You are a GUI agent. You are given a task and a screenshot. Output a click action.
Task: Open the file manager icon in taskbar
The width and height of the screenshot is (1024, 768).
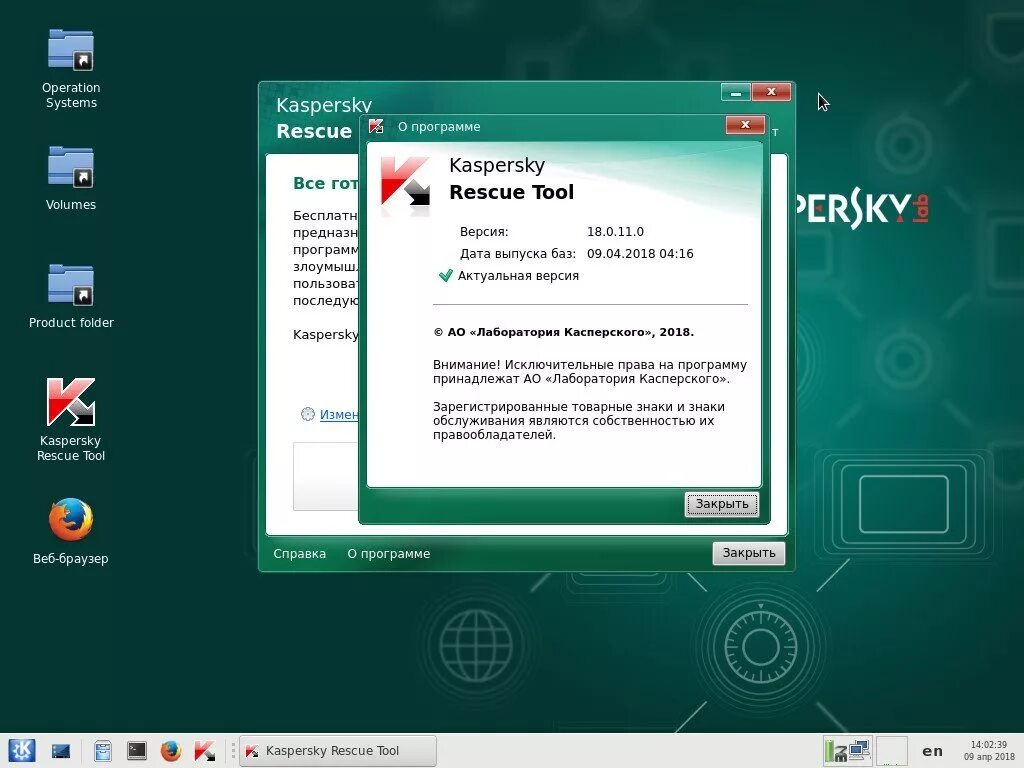pos(103,750)
